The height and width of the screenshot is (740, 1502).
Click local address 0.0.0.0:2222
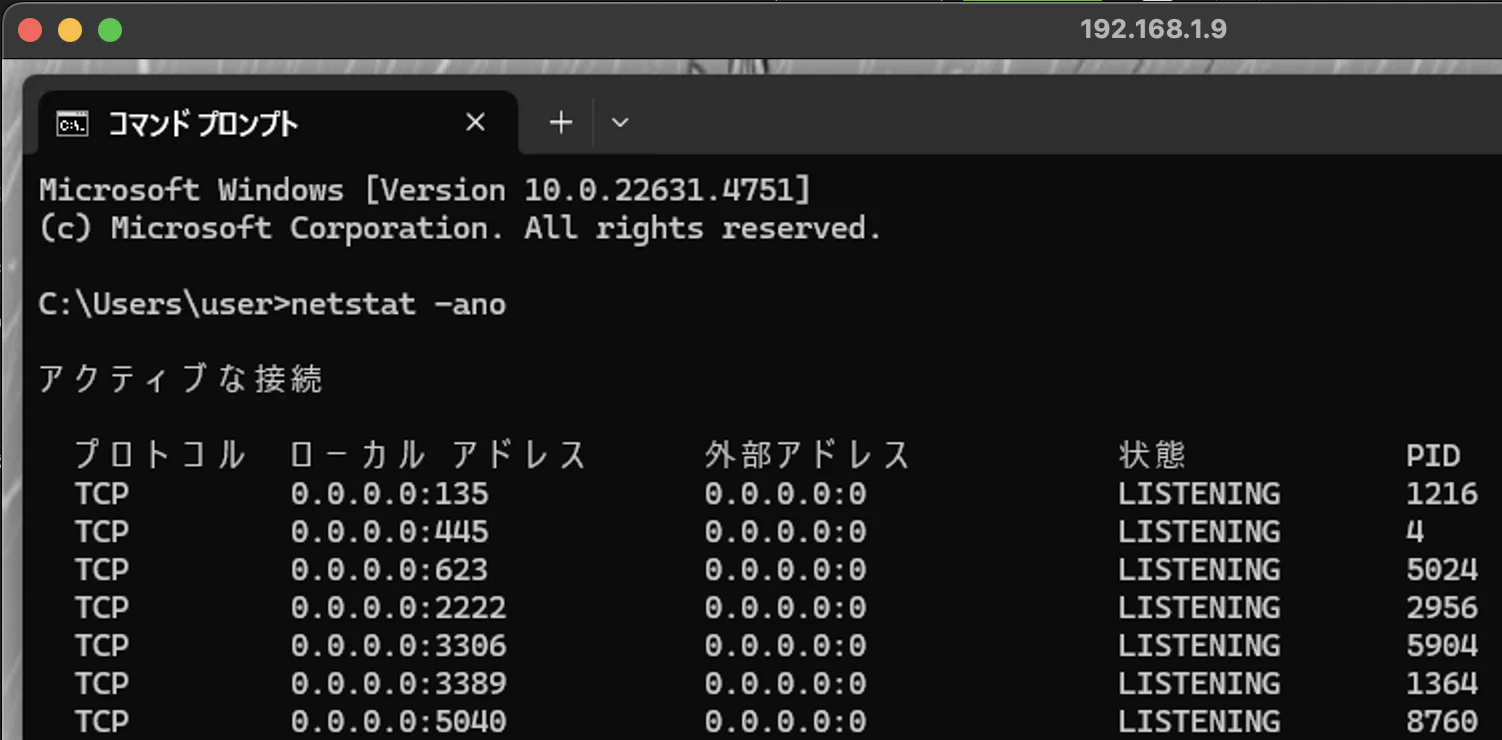(399, 608)
